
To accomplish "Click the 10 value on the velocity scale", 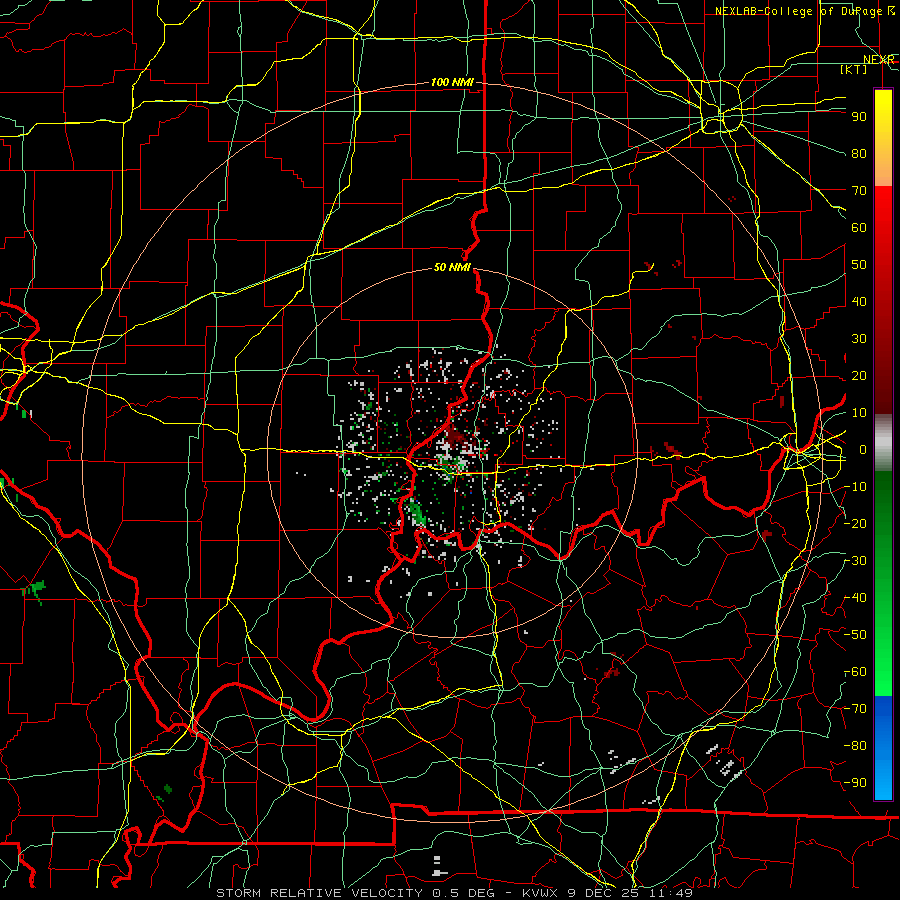I will [x=859, y=413].
